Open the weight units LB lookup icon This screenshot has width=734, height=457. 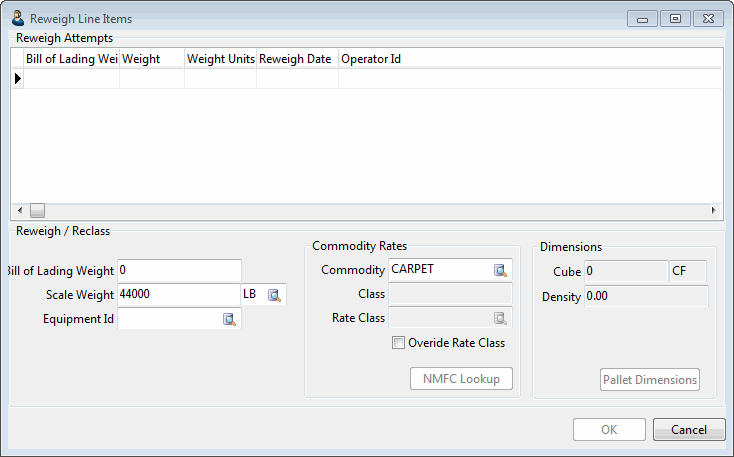pos(274,295)
